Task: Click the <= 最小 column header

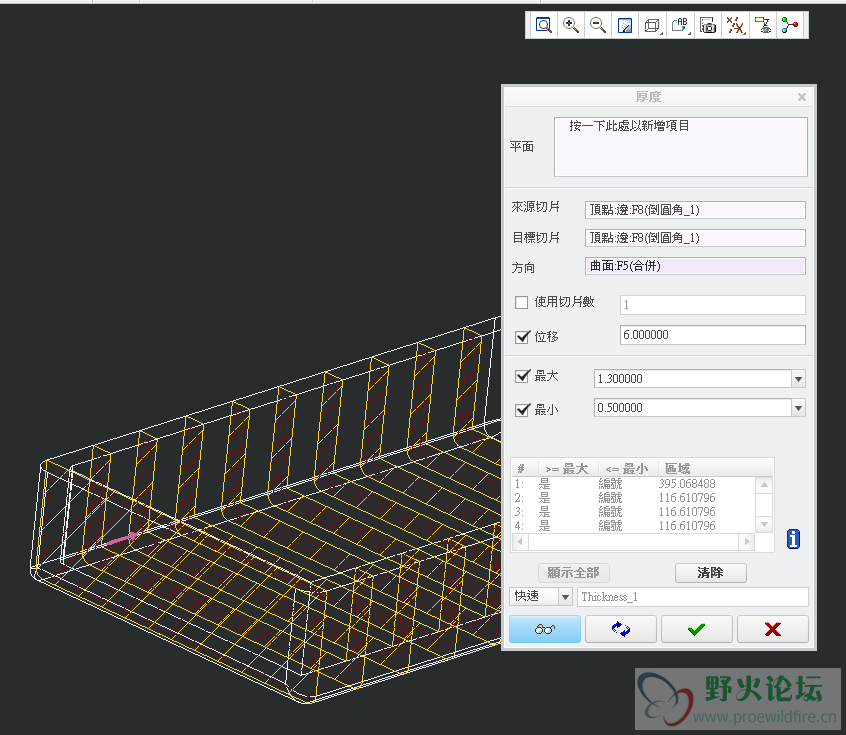Action: point(626,468)
